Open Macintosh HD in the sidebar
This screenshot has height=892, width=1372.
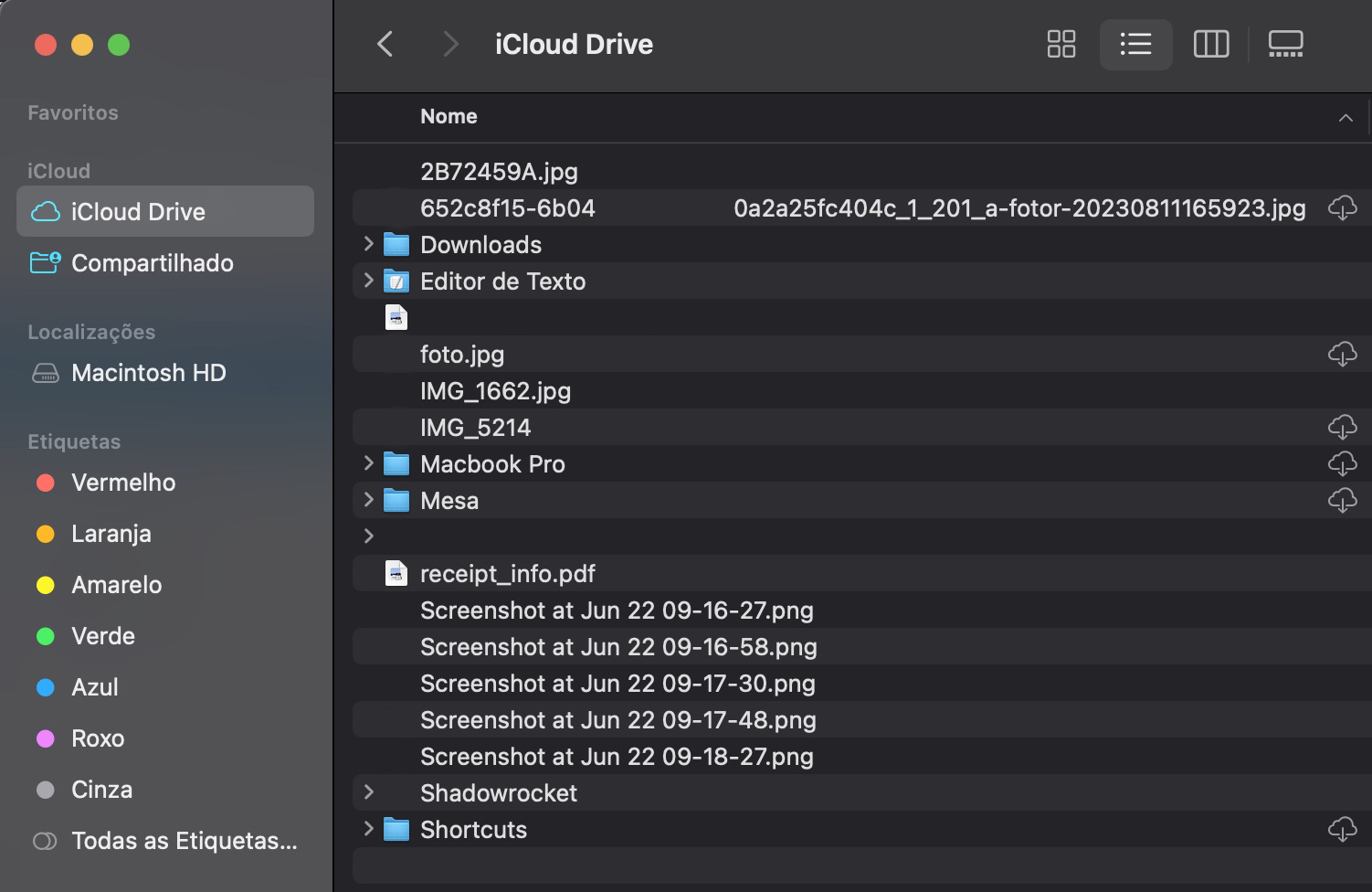coord(165,373)
